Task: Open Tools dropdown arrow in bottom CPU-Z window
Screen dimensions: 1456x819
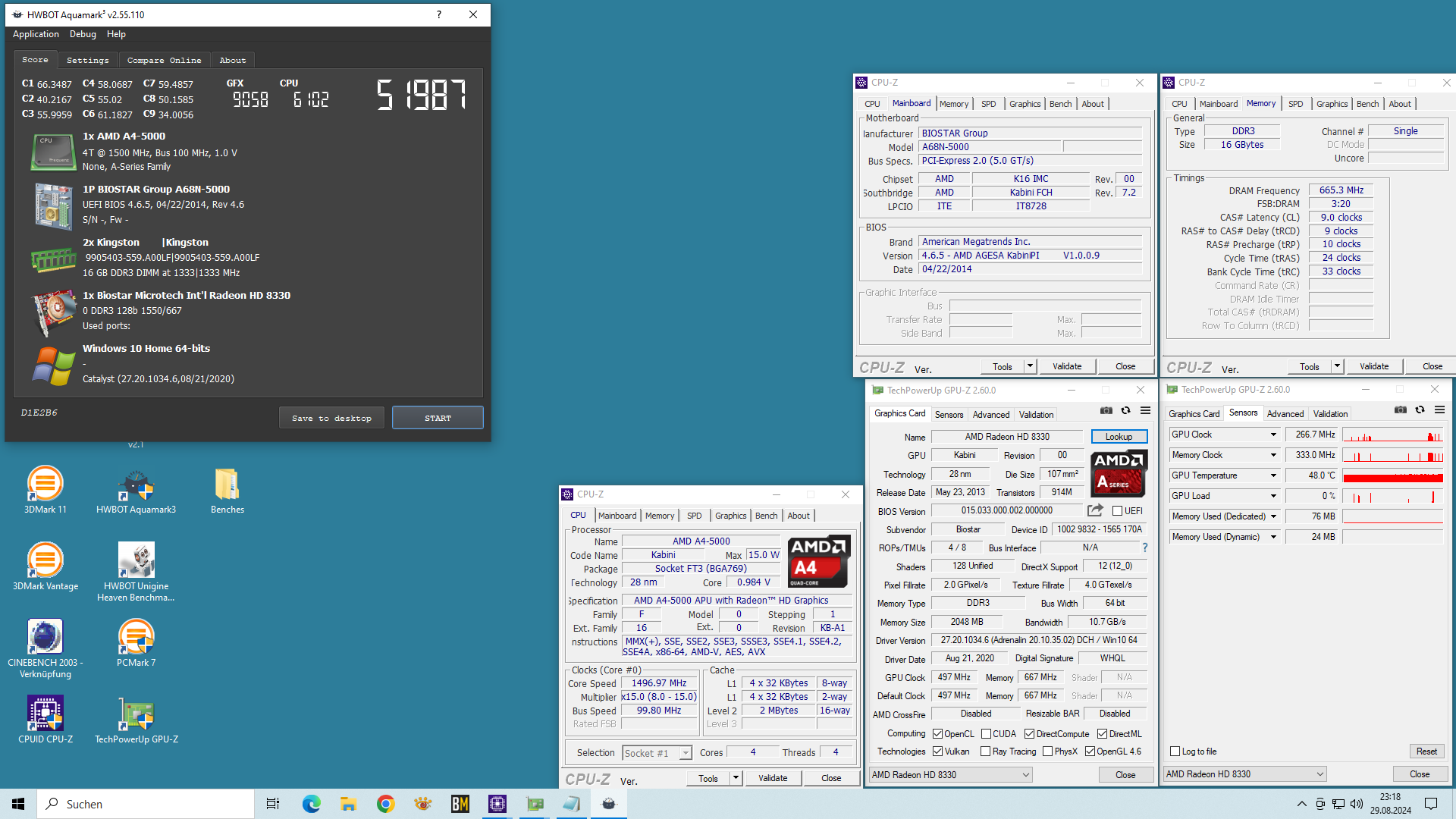Action: pyautogui.click(x=735, y=778)
